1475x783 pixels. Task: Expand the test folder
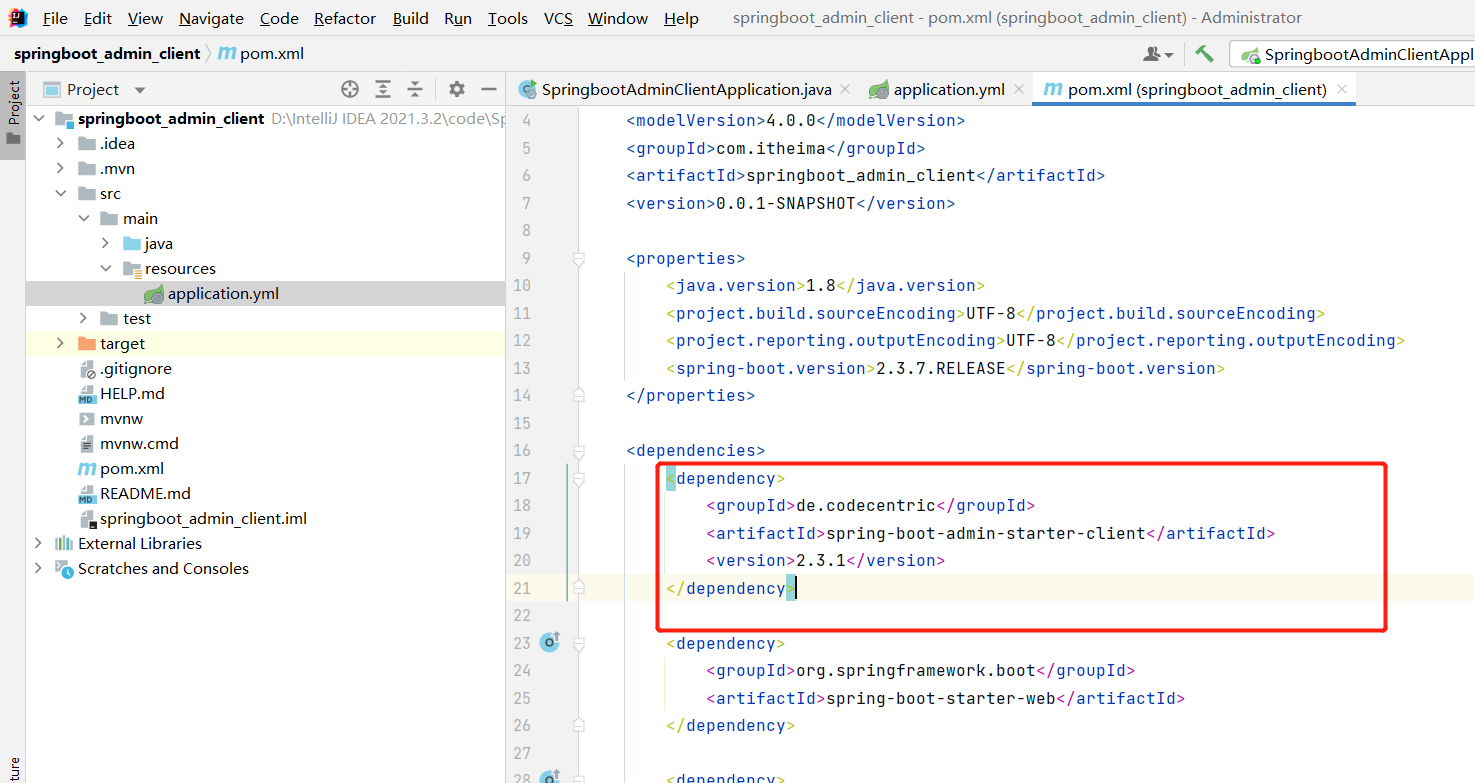[x=84, y=318]
